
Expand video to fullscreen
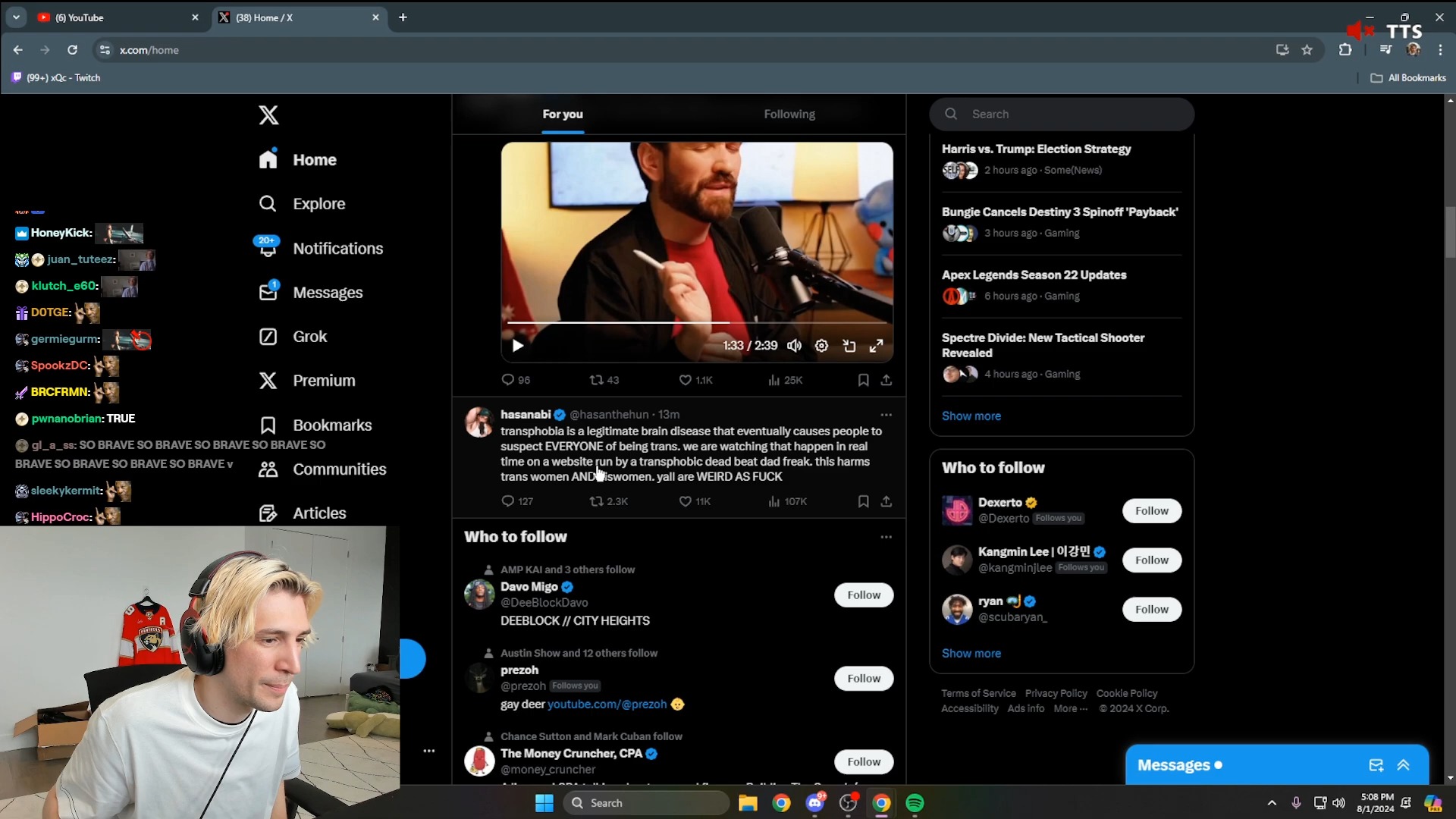pyautogui.click(x=877, y=346)
